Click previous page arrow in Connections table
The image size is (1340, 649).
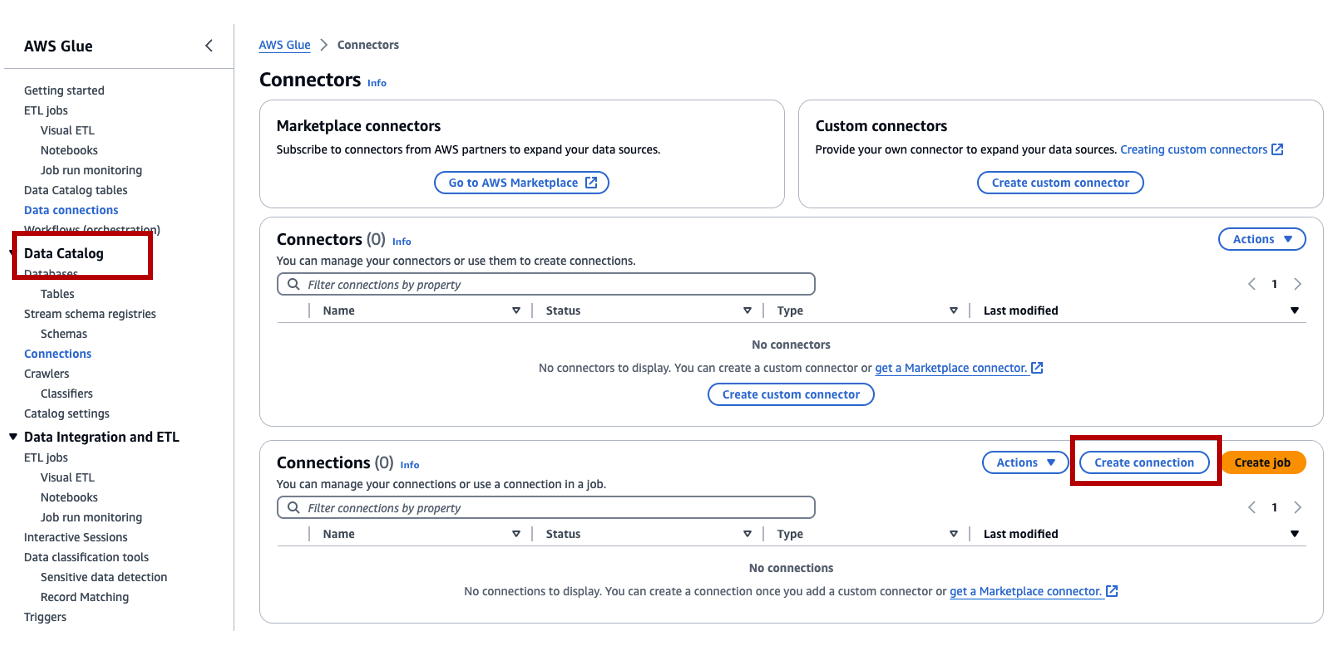point(1252,508)
